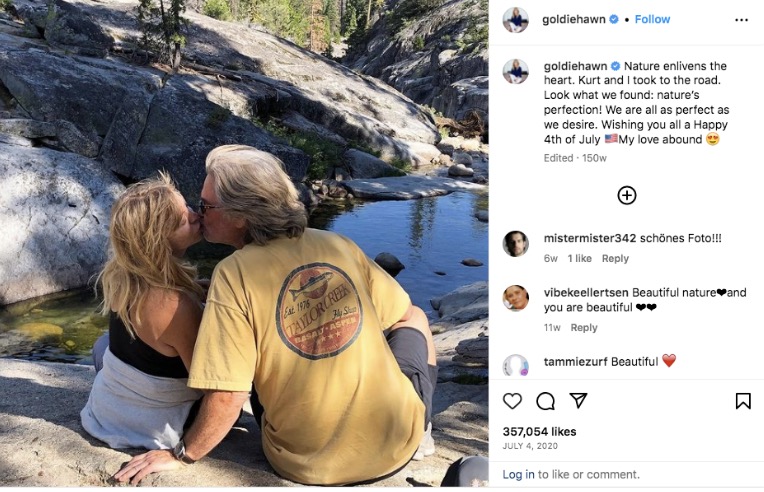The width and height of the screenshot is (764, 492).
Task: Open tammiezurf username link
Action: (574, 361)
